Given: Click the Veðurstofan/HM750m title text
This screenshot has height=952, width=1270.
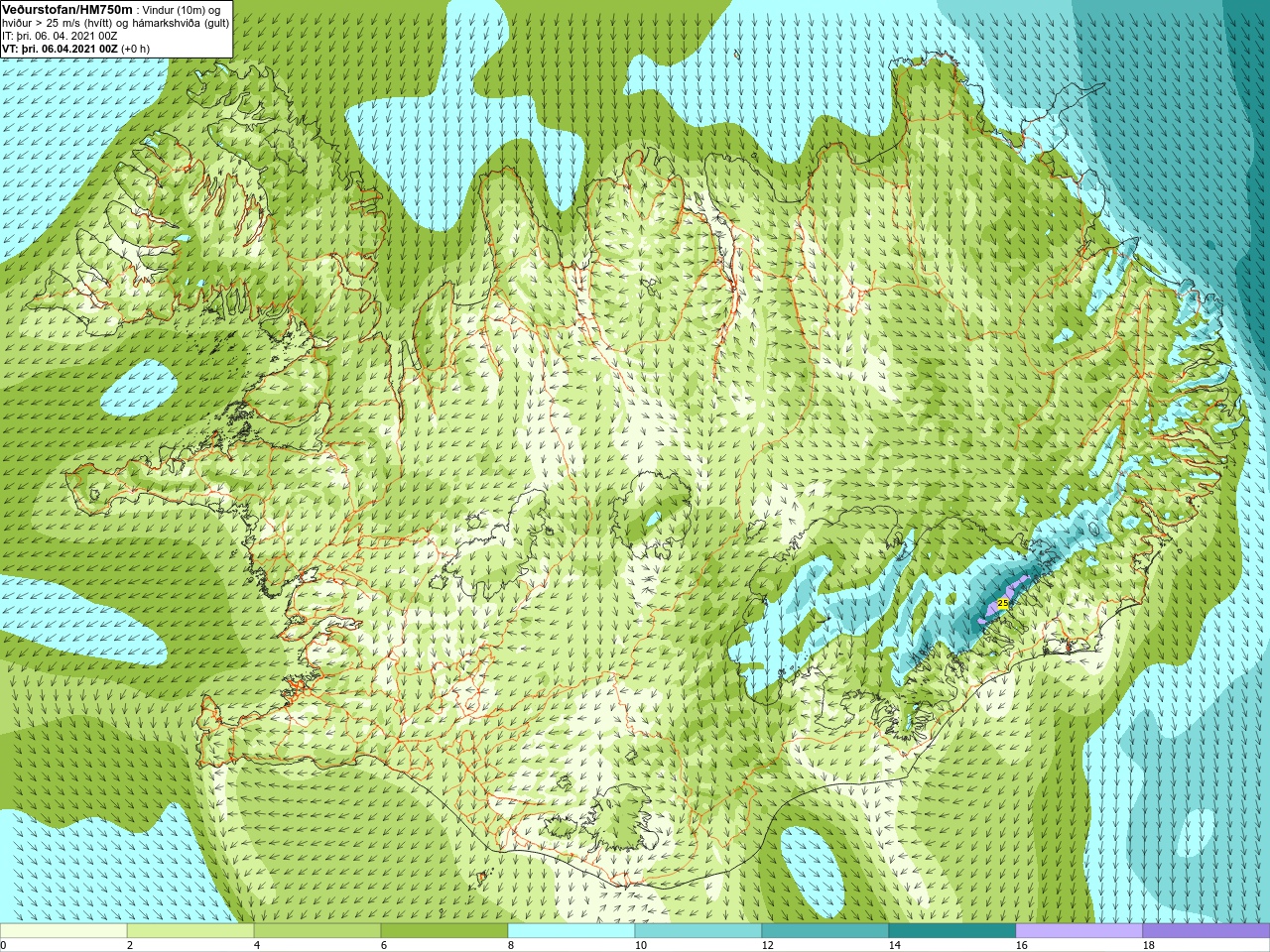Looking at the screenshot, I should pos(67,9).
